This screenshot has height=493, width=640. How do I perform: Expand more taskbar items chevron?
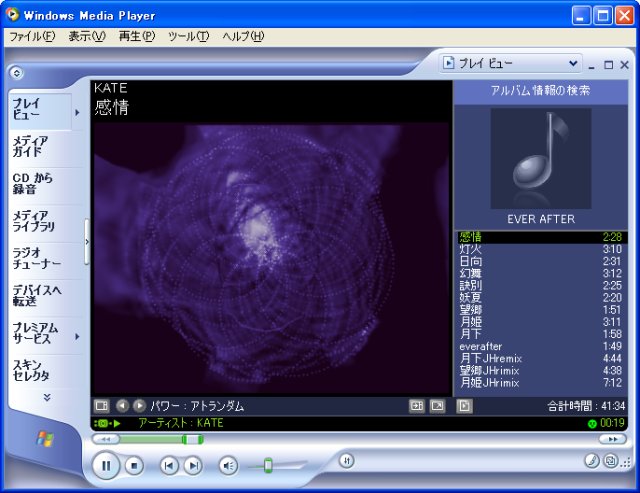[x=47, y=397]
